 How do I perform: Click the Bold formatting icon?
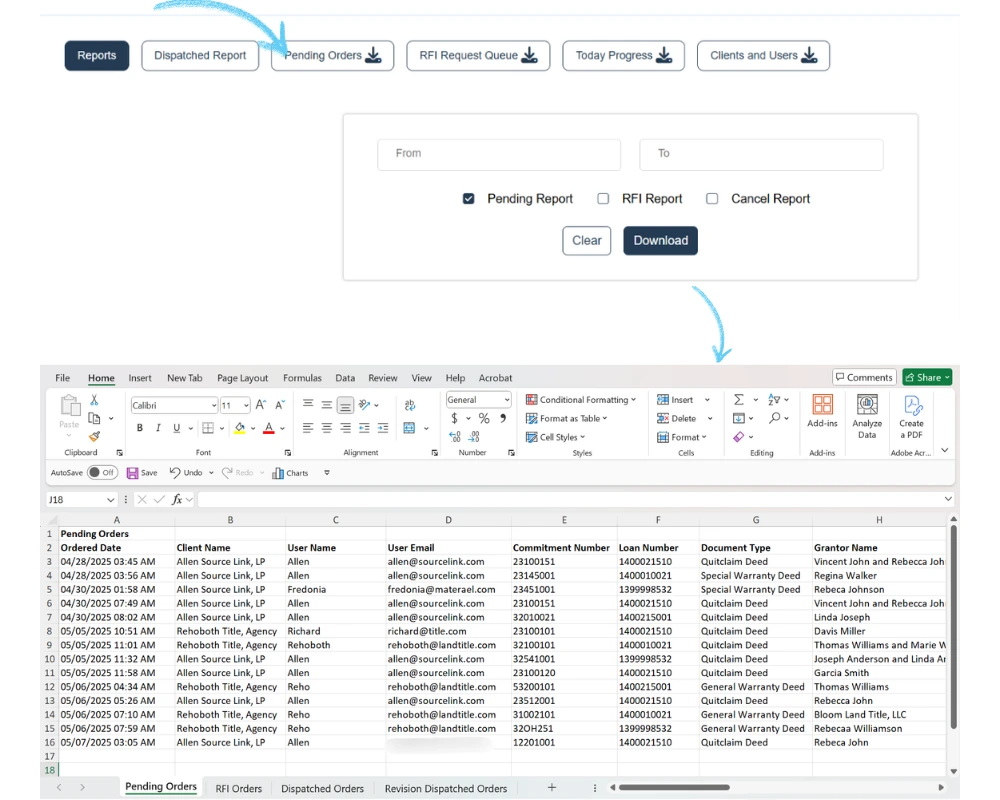[x=140, y=428]
